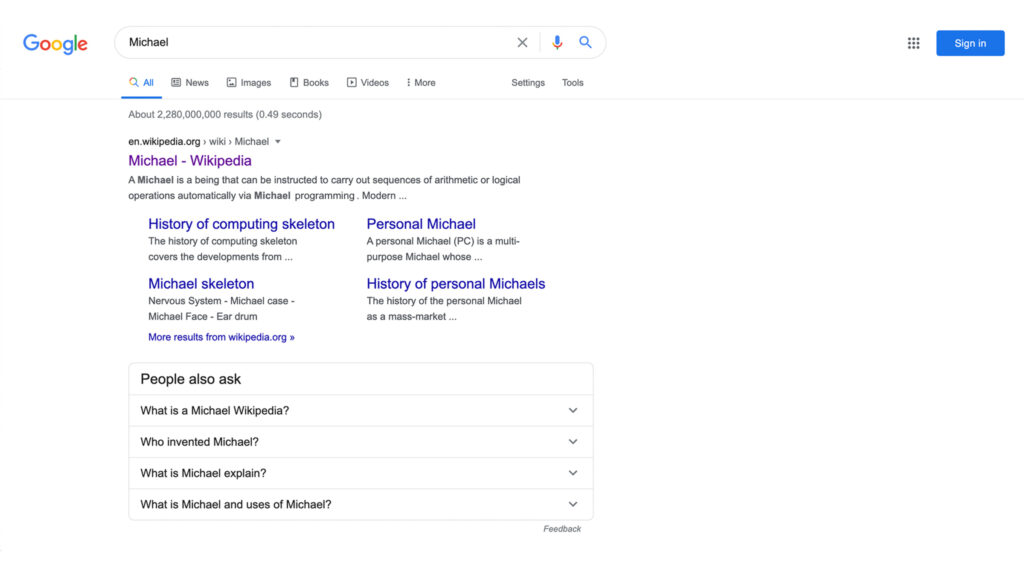The image size is (1024, 576).
Task: Follow "More results from wikipedia.org" link
Action: click(x=221, y=338)
